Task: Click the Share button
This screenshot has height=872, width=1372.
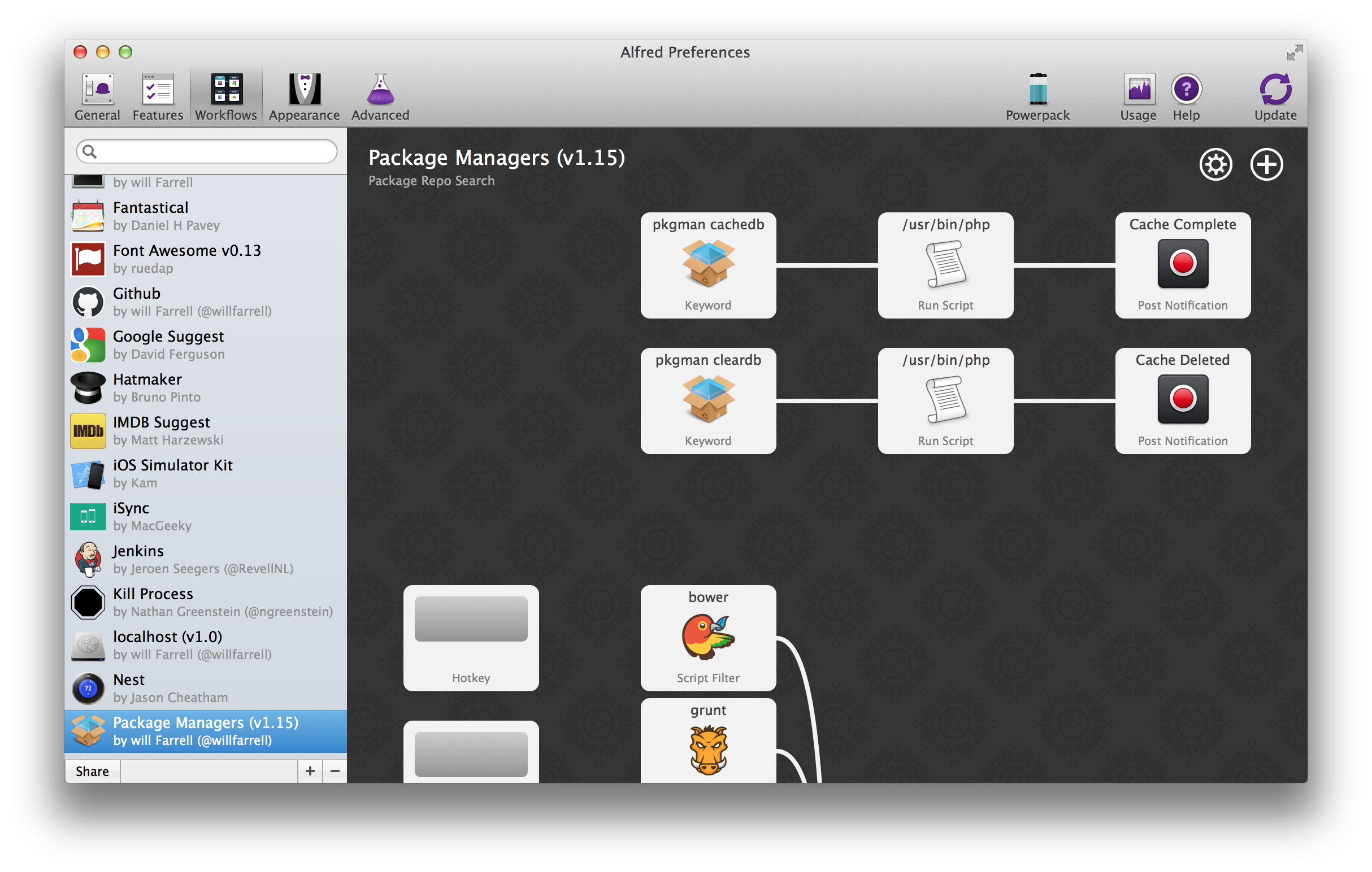Action: [x=92, y=771]
